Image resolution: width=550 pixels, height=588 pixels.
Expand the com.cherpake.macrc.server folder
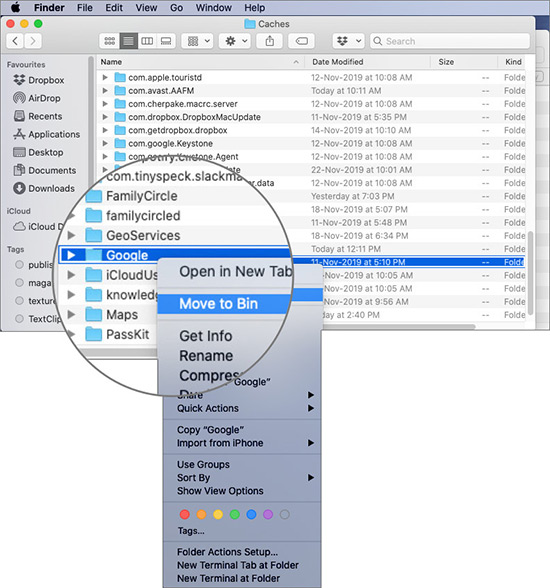point(105,104)
